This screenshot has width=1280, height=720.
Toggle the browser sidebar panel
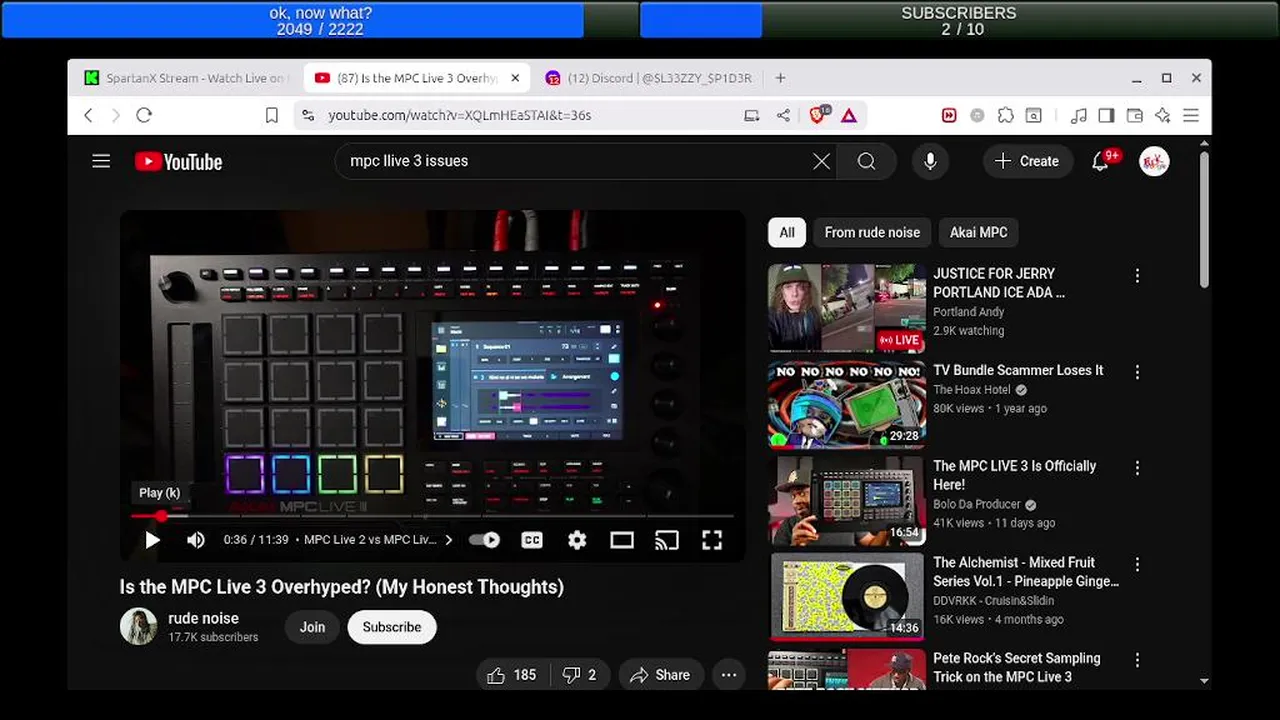tap(1106, 115)
